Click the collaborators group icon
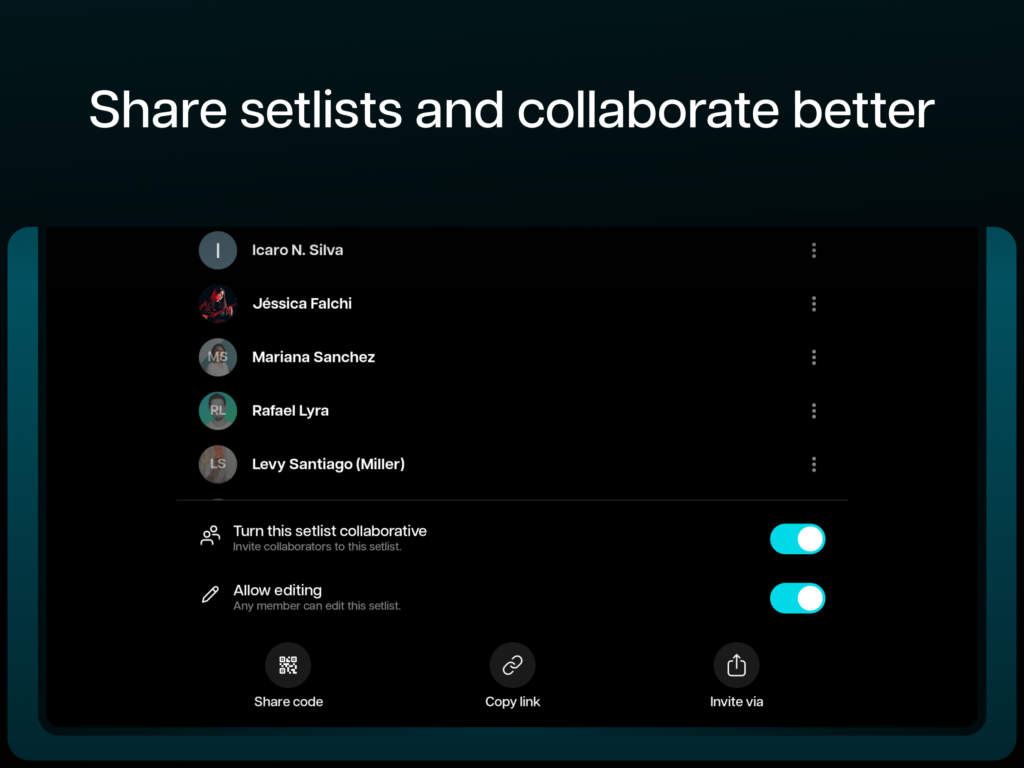This screenshot has width=1024, height=768. pyautogui.click(x=210, y=536)
